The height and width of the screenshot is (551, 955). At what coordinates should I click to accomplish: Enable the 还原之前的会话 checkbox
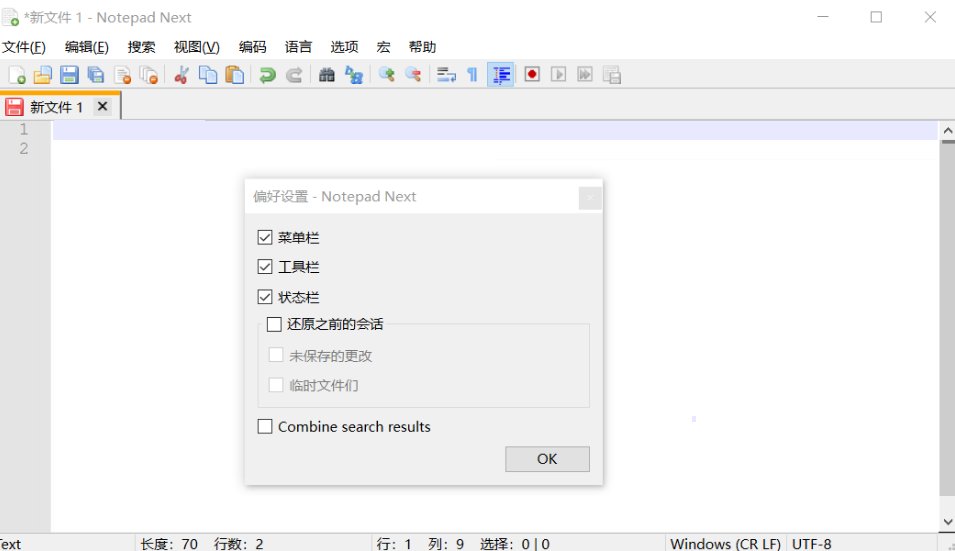click(x=274, y=324)
